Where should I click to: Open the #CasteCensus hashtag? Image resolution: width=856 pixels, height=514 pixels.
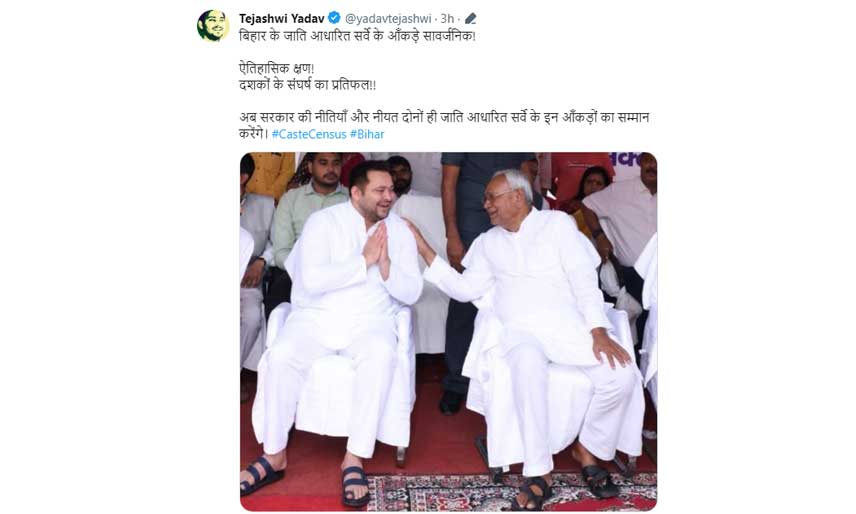[309, 134]
